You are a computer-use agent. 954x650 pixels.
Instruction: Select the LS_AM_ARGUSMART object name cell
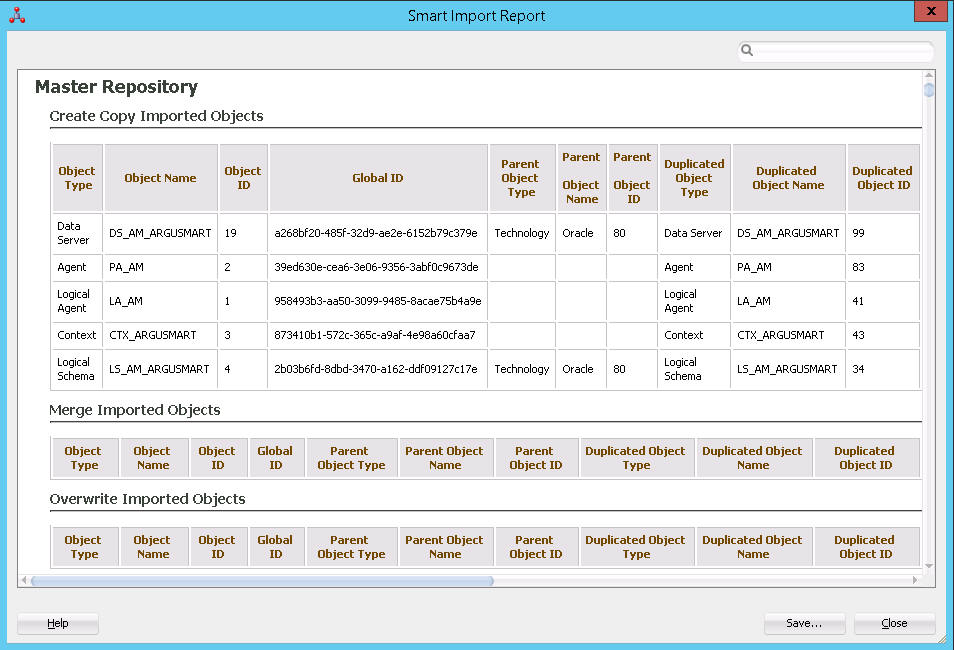coord(160,369)
